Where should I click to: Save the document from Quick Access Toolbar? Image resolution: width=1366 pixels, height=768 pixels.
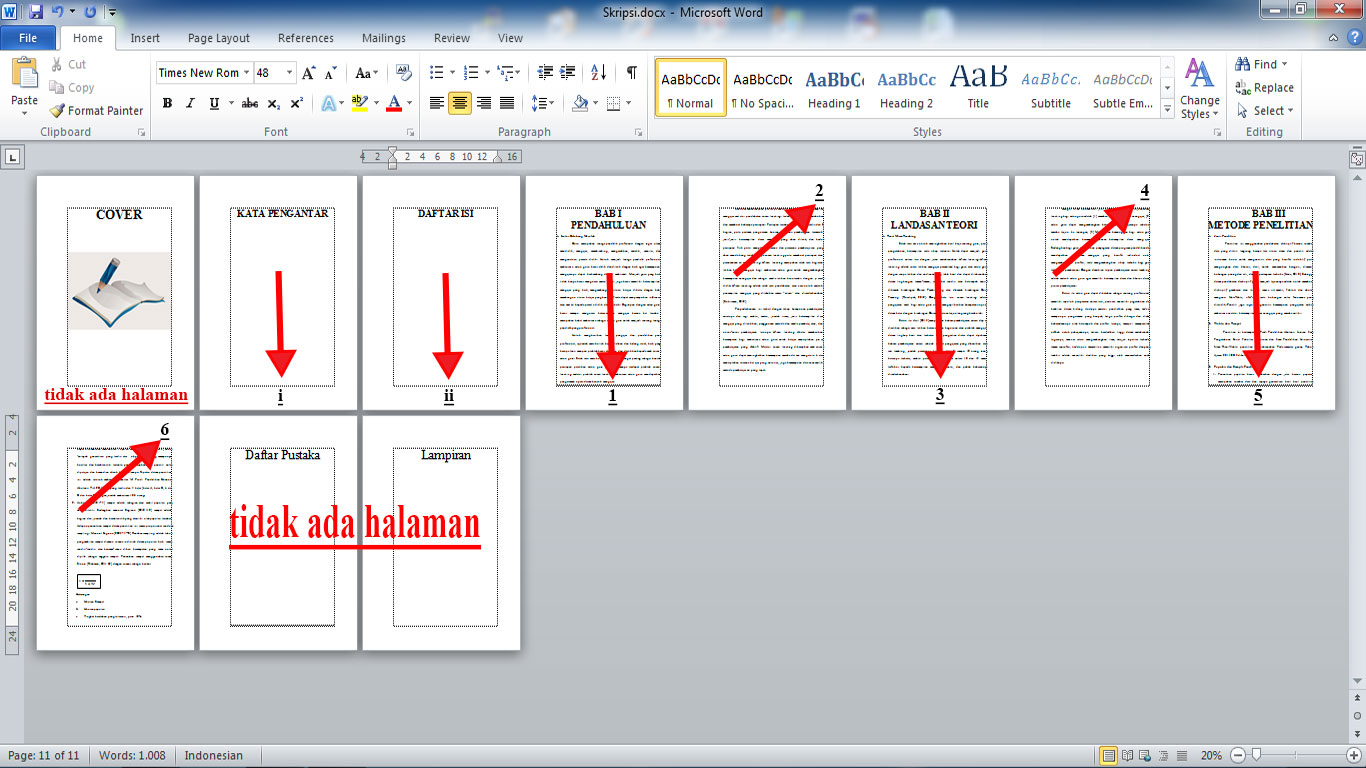click(36, 12)
